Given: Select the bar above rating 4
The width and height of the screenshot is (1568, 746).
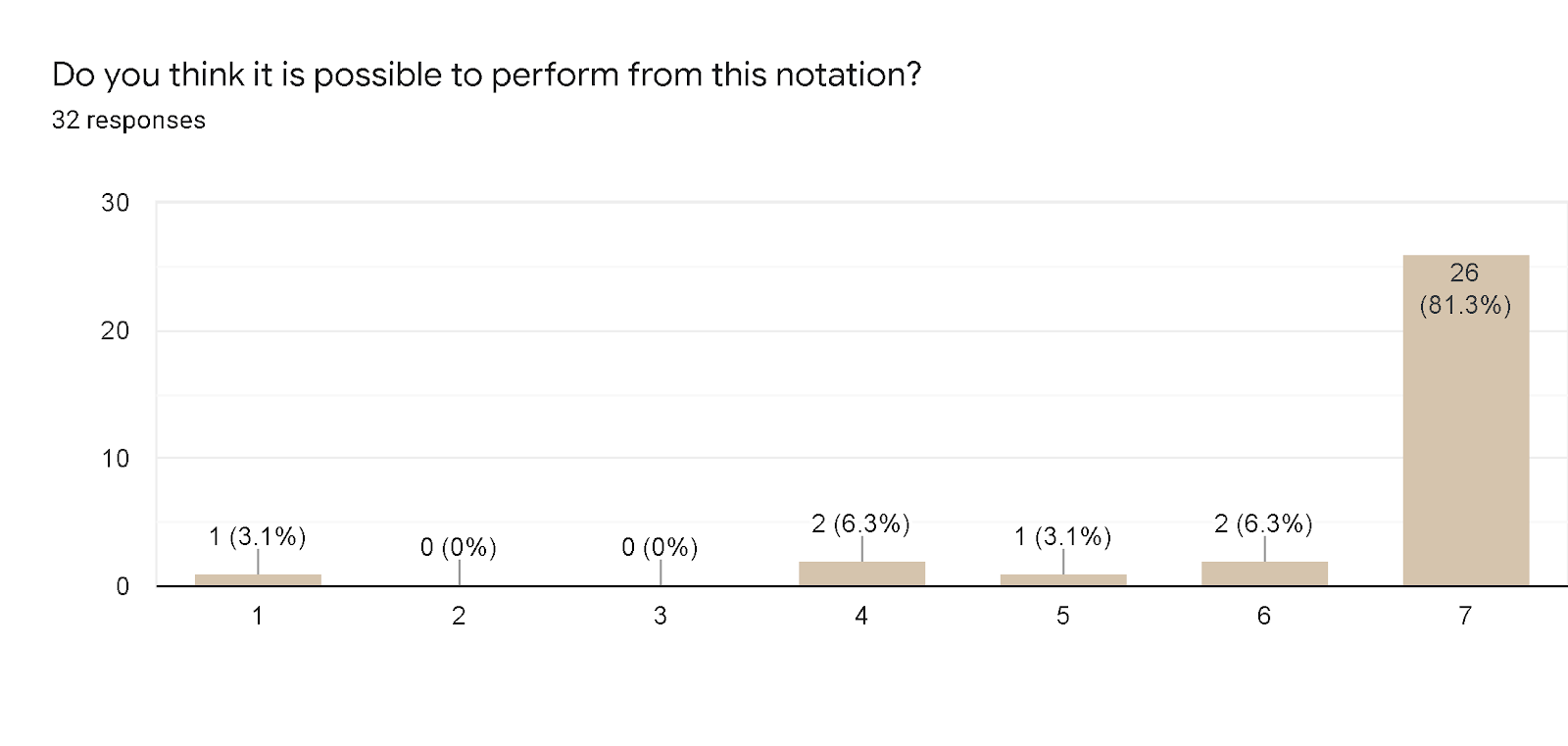Looking at the screenshot, I should (861, 573).
